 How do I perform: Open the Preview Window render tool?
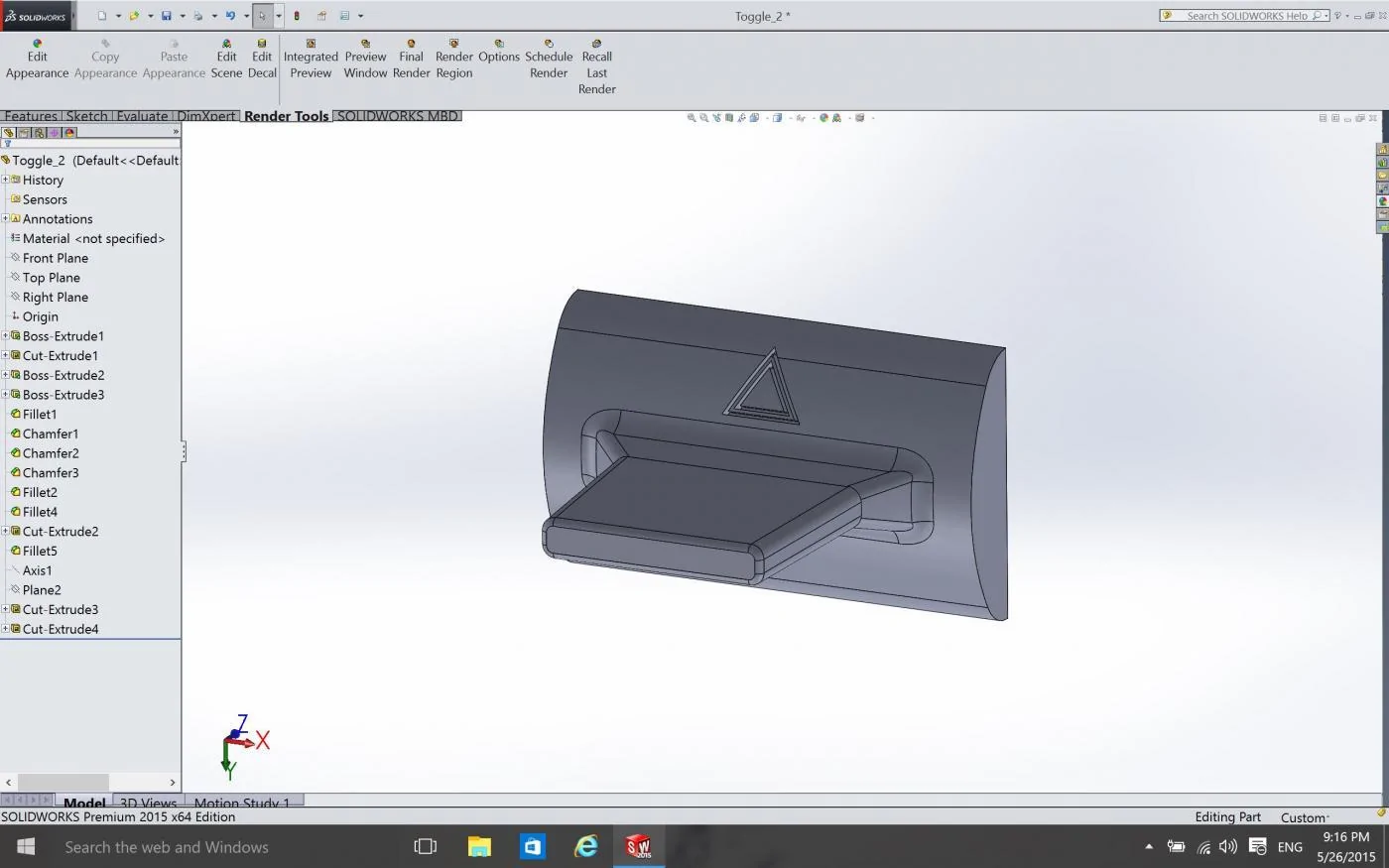pyautogui.click(x=365, y=59)
